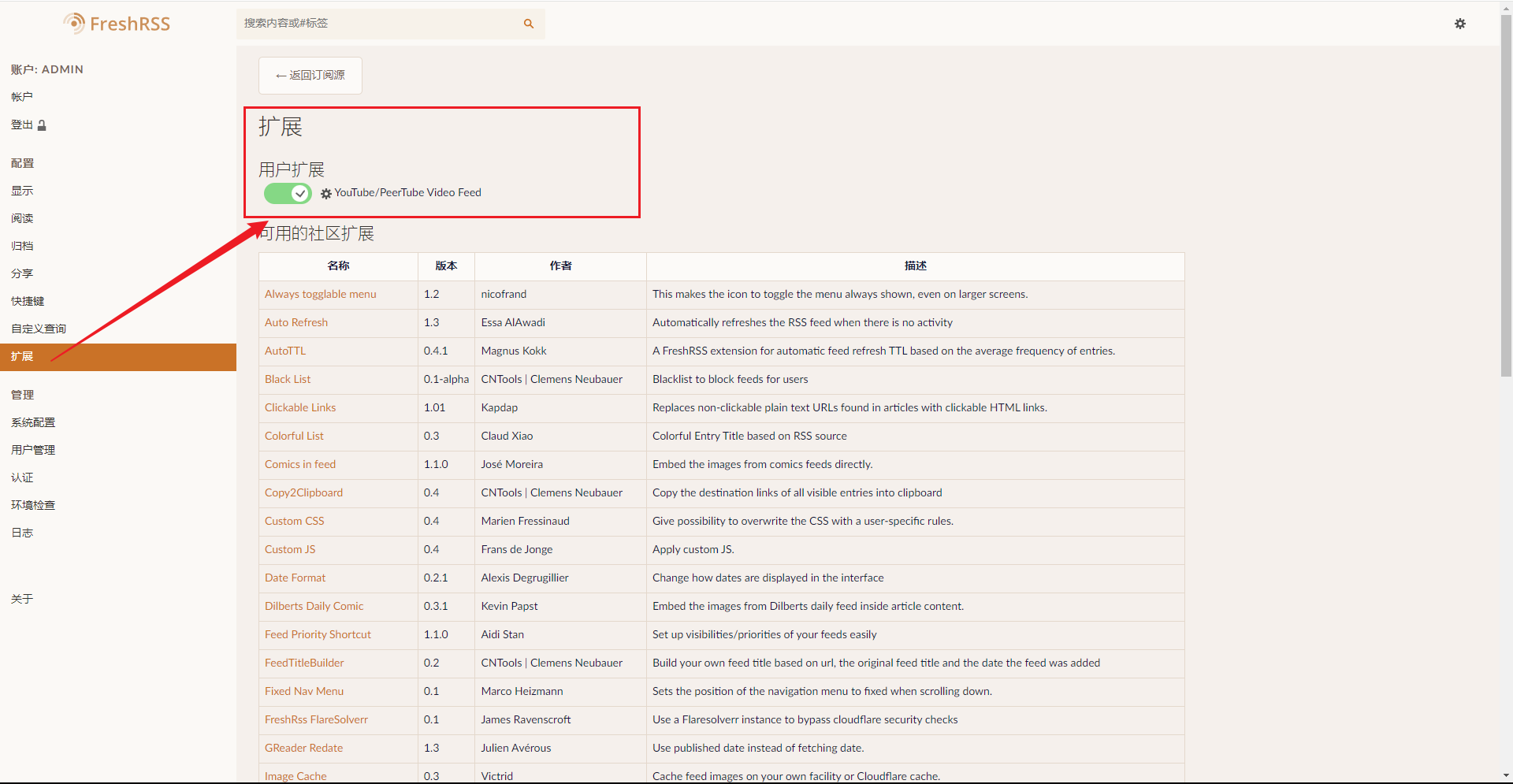Click 返回订阅源 back button
The width and height of the screenshot is (1513, 784).
(310, 76)
